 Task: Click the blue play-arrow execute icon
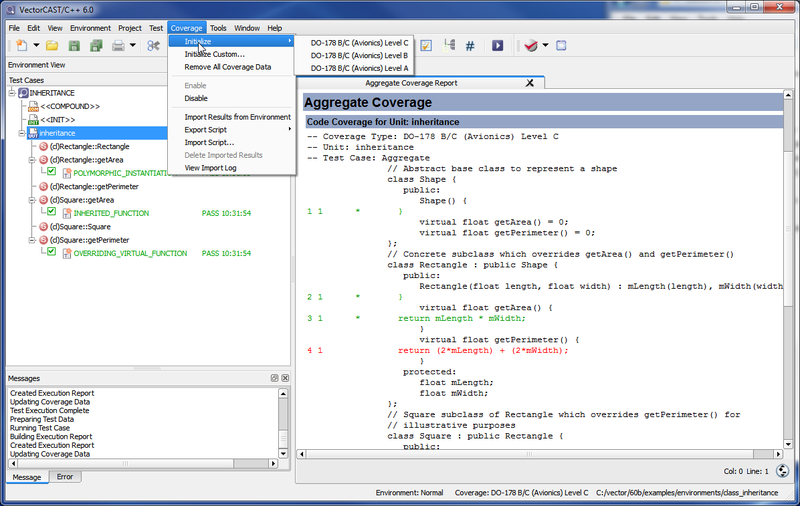497,46
